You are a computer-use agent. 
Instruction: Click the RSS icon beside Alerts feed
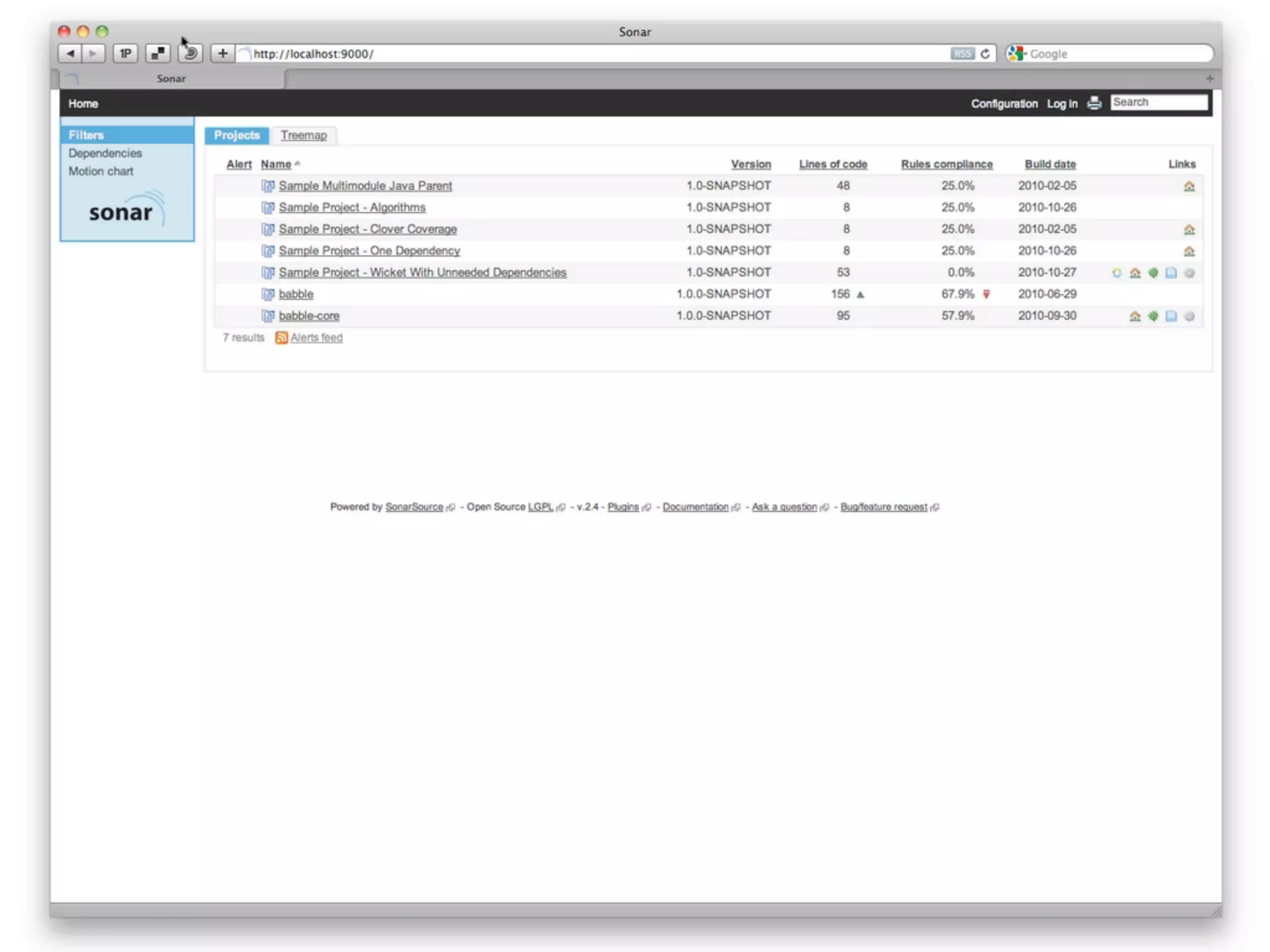(281, 338)
